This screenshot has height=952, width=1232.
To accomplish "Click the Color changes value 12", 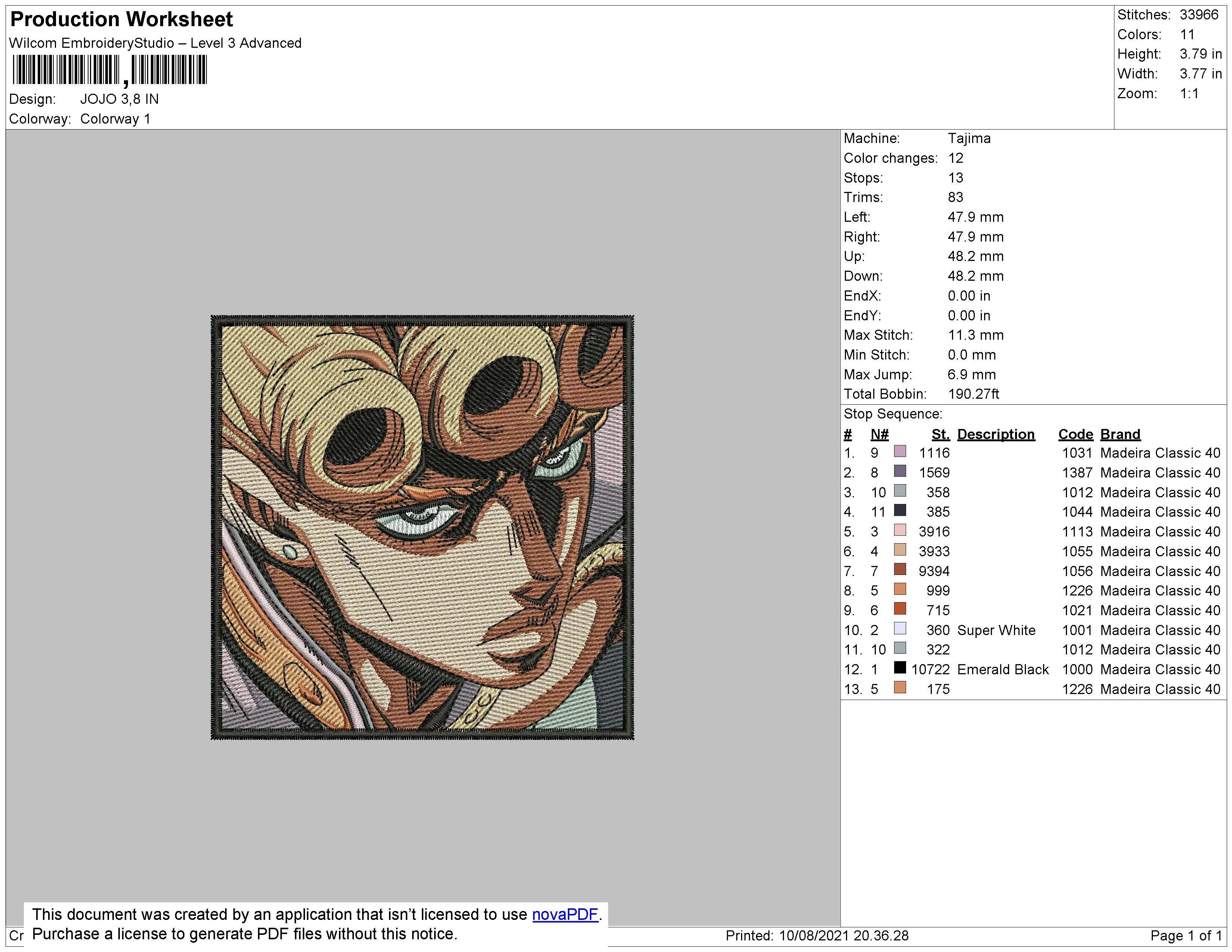I will [x=956, y=158].
